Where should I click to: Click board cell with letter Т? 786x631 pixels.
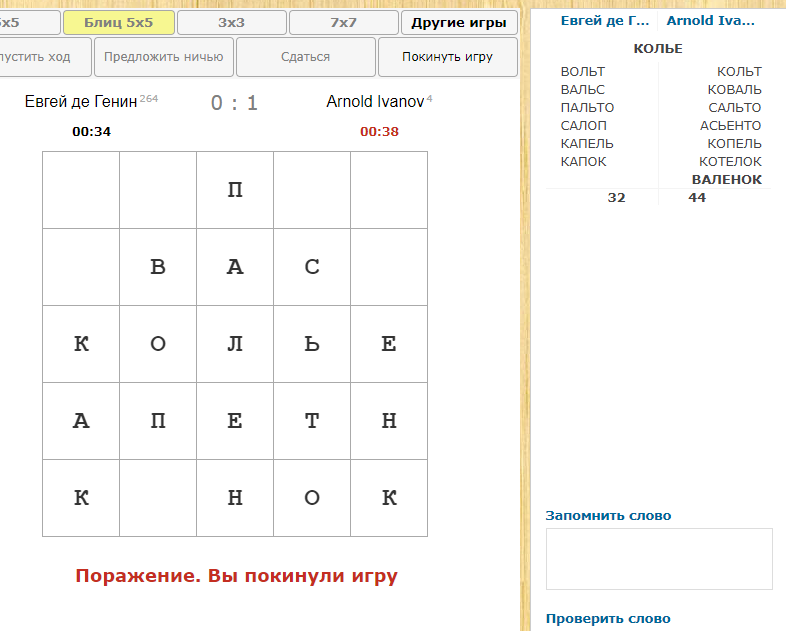click(x=312, y=421)
